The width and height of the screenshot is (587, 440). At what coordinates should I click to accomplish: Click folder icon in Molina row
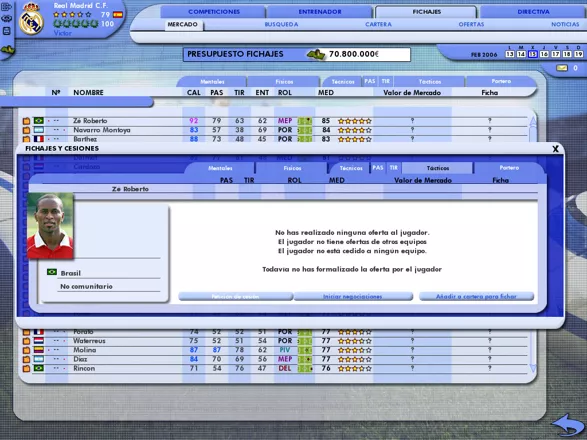tap(26, 350)
